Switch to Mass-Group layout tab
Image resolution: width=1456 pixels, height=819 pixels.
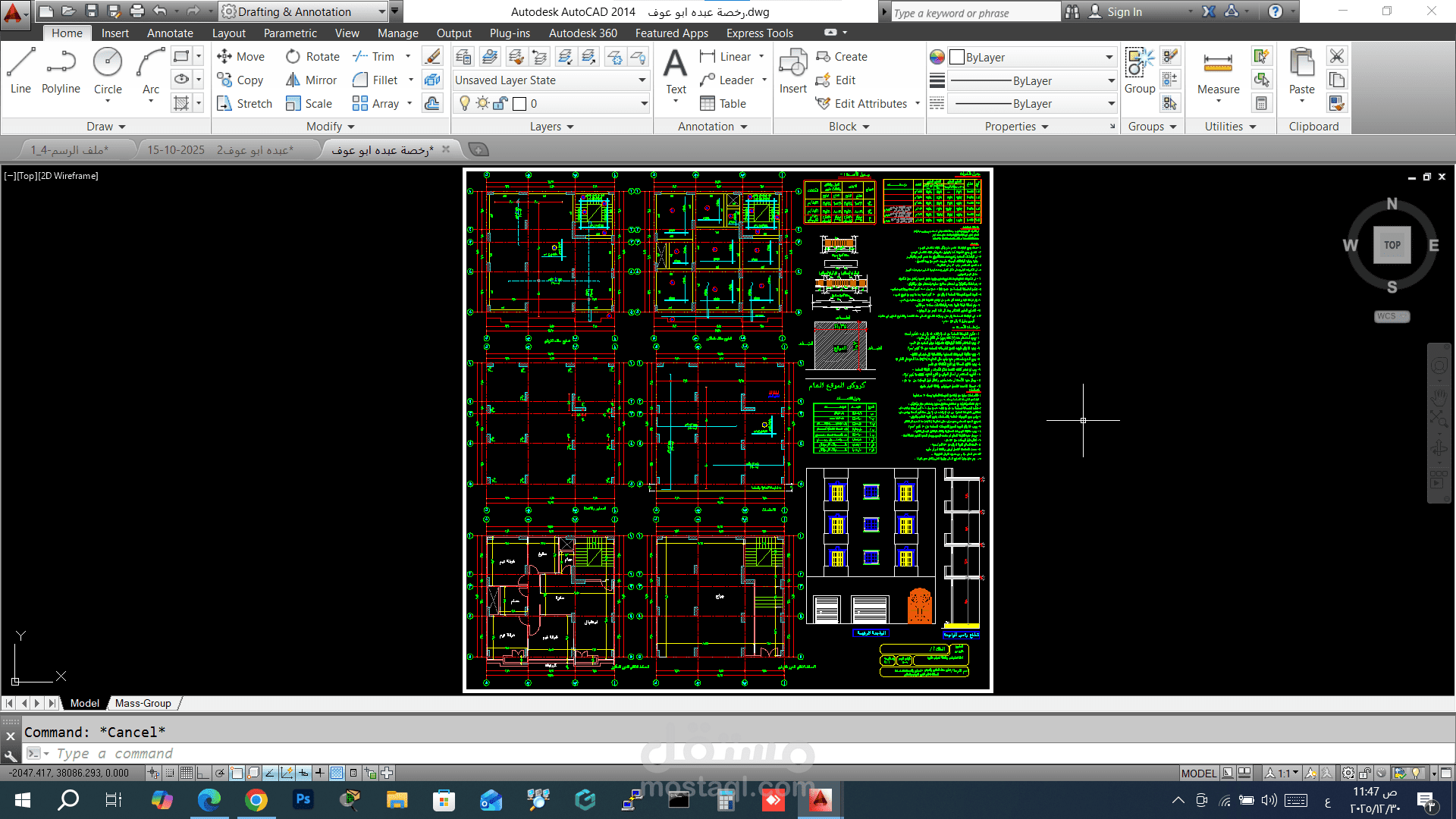(x=143, y=704)
